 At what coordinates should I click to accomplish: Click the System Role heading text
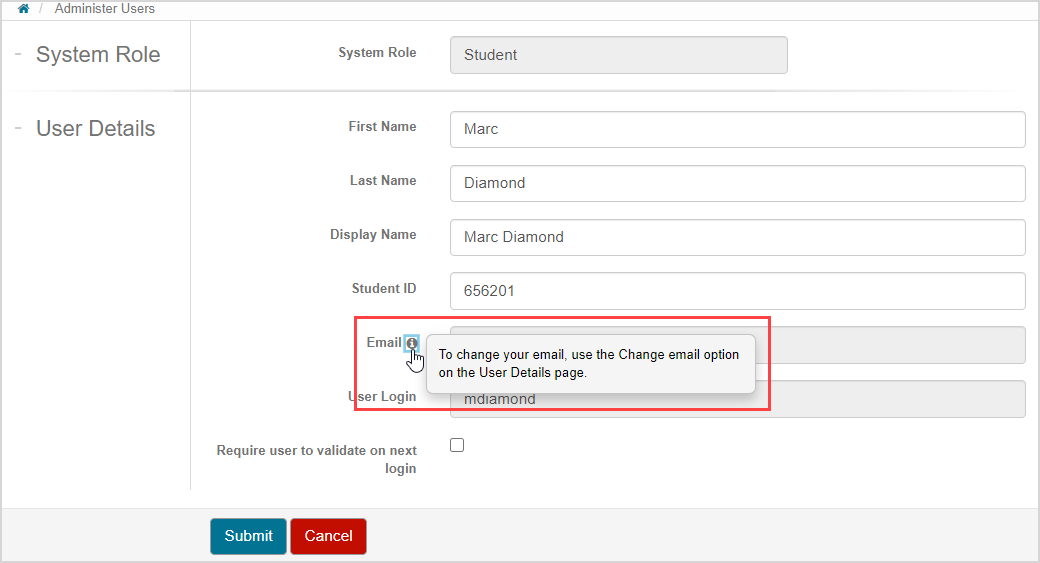[98, 55]
